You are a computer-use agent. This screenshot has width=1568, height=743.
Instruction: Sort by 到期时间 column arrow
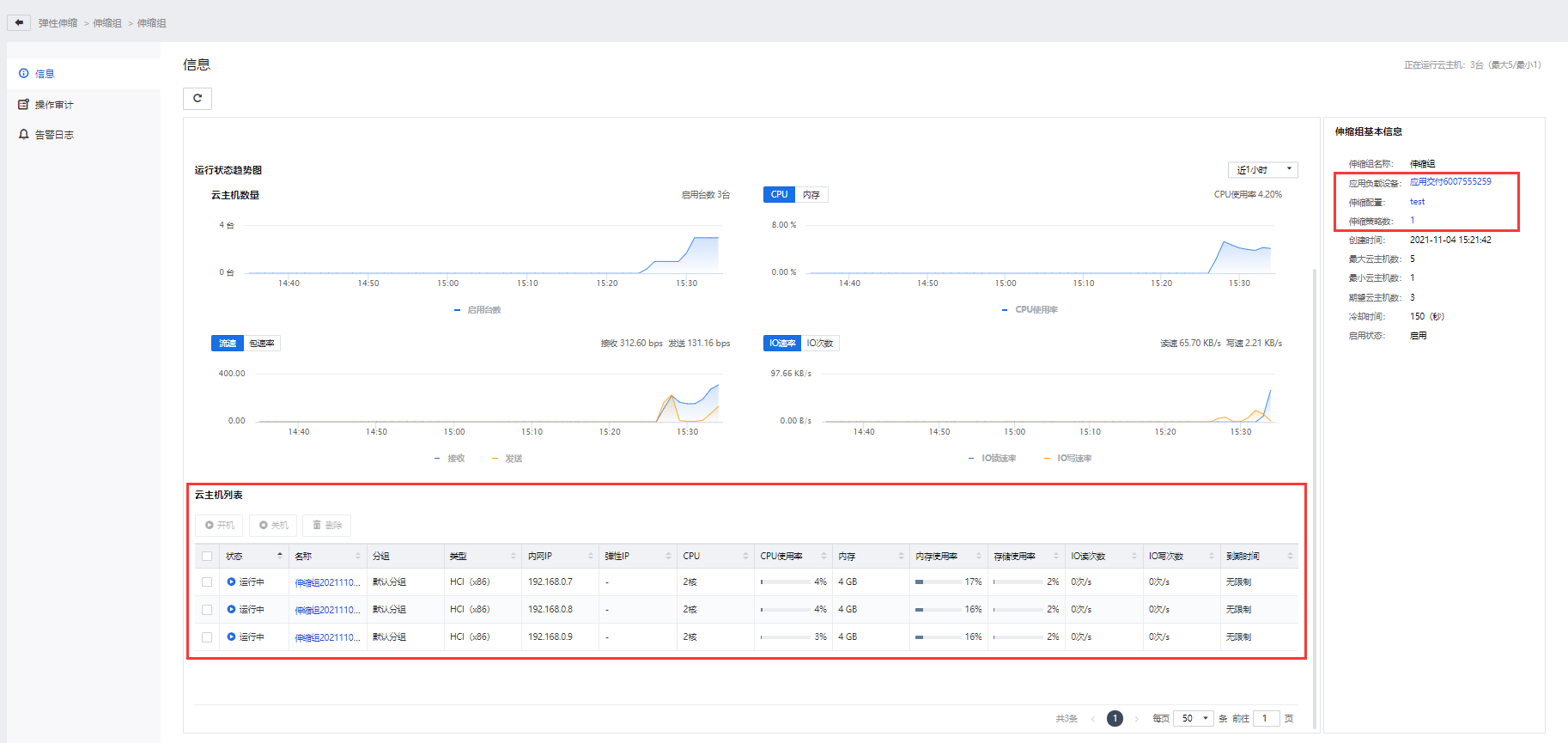pyautogui.click(x=1290, y=556)
